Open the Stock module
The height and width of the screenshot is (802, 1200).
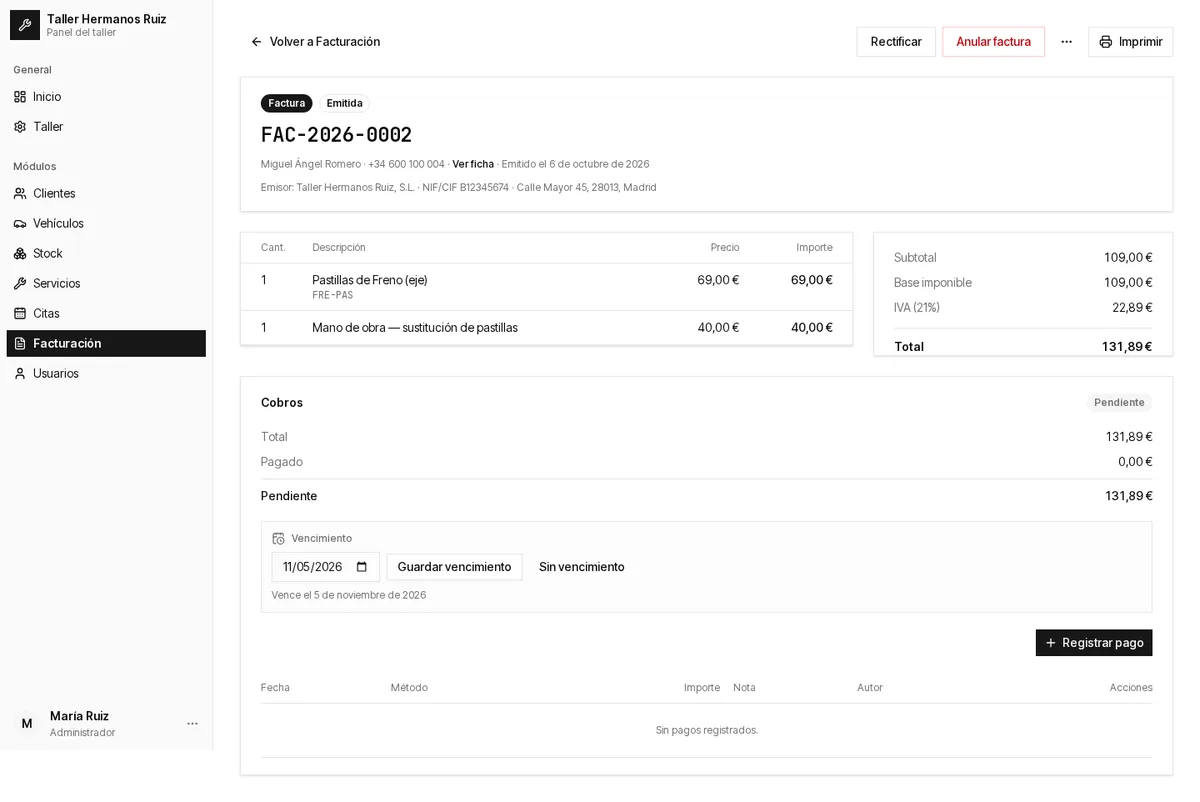point(106,254)
